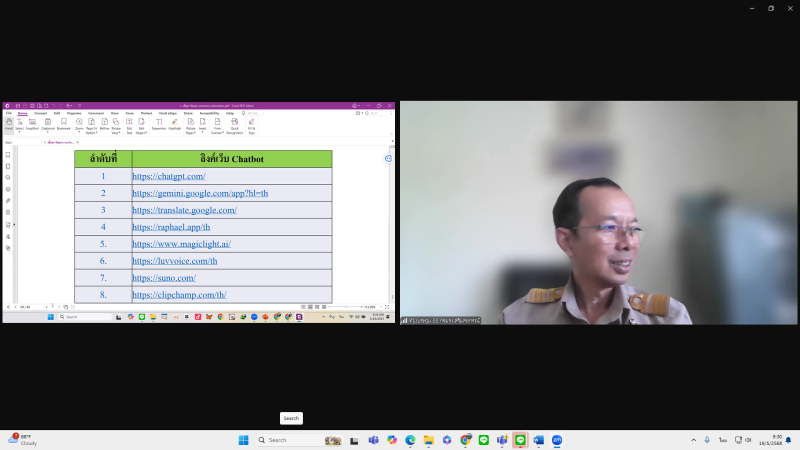The width and height of the screenshot is (800, 450).
Task: Switch to the Protect ribbon tab
Action: (x=146, y=113)
